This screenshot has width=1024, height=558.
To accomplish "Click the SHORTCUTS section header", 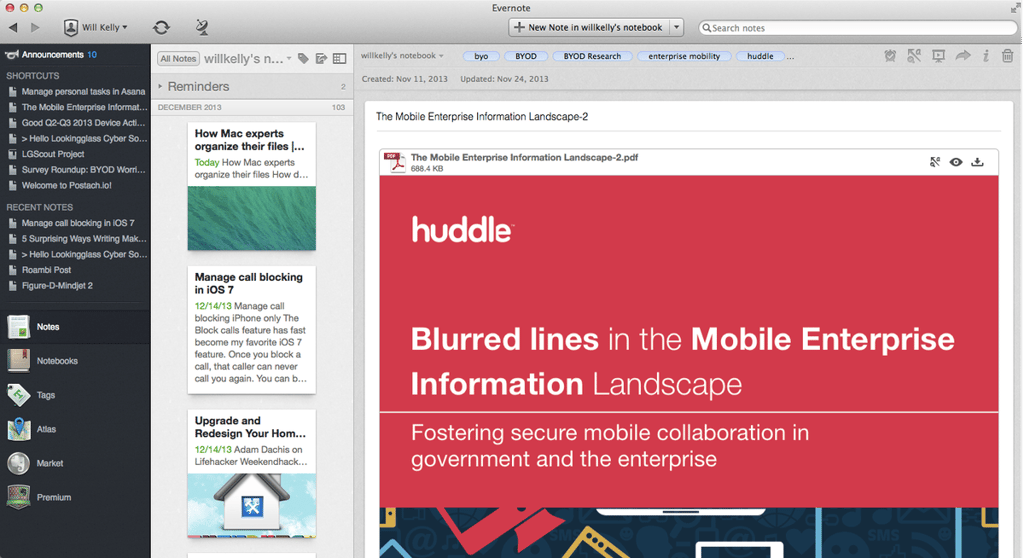I will click(33, 76).
